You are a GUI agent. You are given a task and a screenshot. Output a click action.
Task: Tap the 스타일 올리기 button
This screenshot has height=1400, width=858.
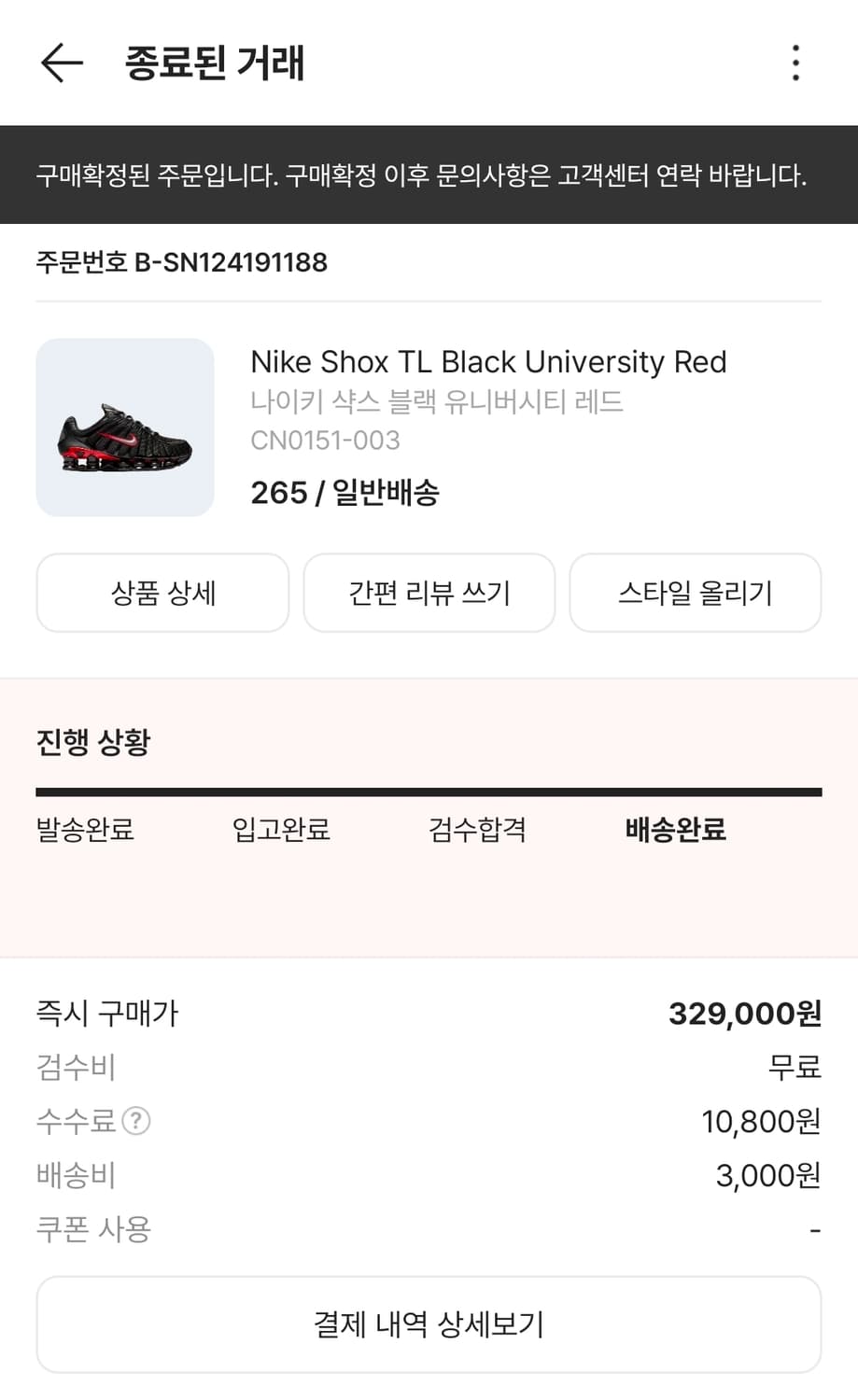695,593
